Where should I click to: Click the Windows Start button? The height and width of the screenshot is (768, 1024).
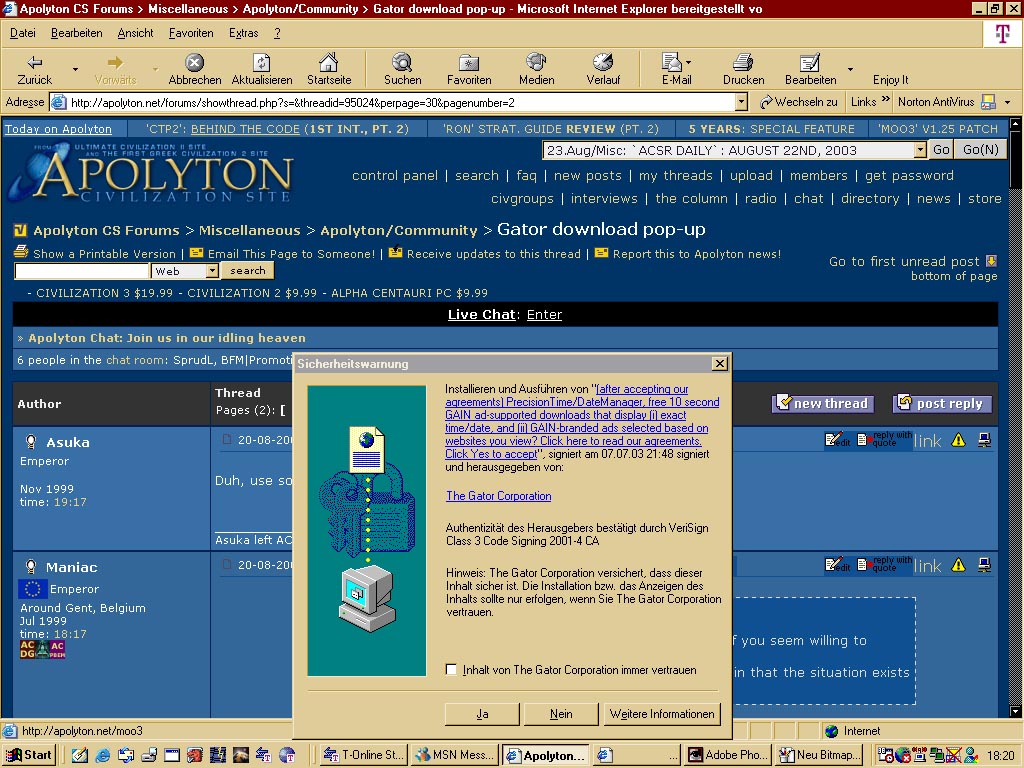pos(29,755)
